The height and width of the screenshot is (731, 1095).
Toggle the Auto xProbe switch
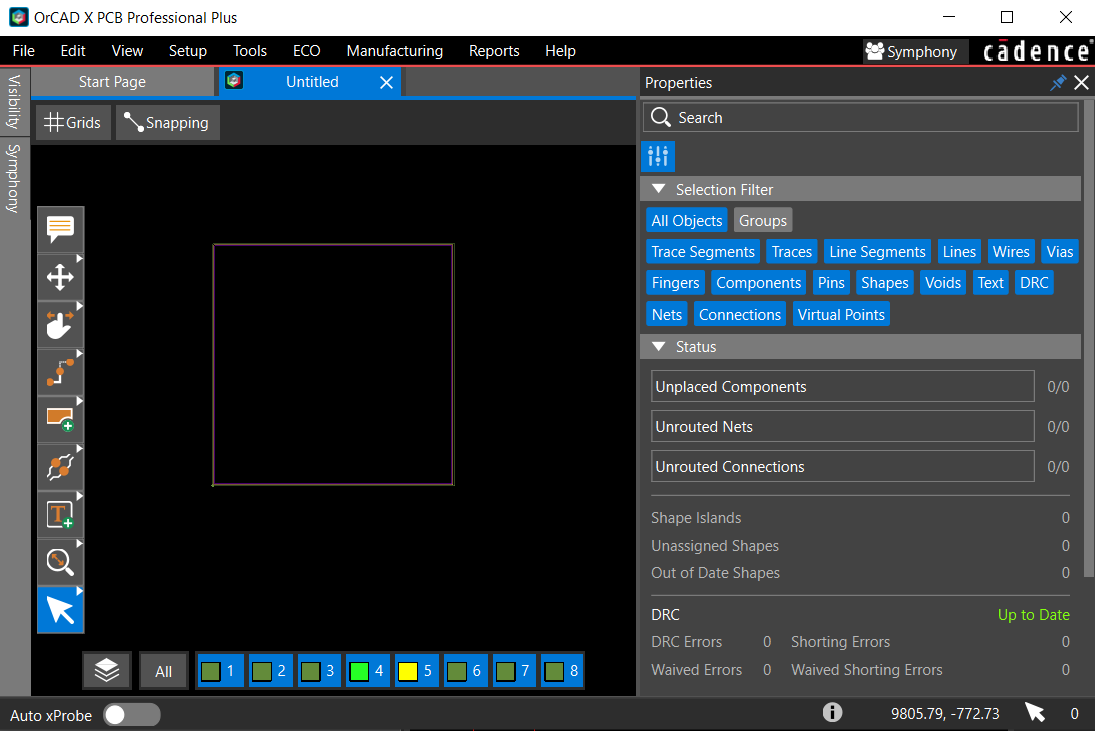click(x=132, y=715)
